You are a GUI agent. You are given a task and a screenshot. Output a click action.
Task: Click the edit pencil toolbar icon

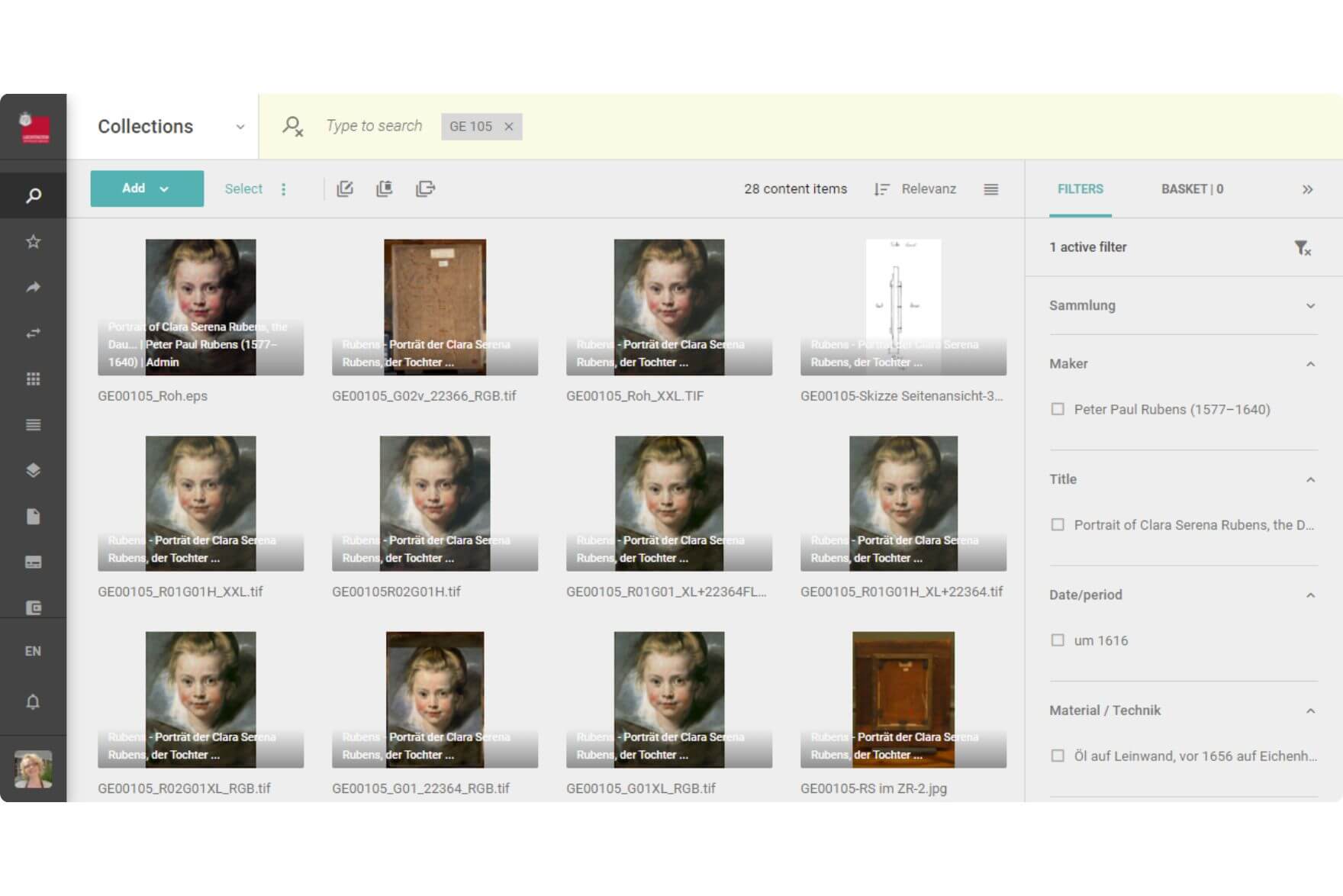point(345,189)
